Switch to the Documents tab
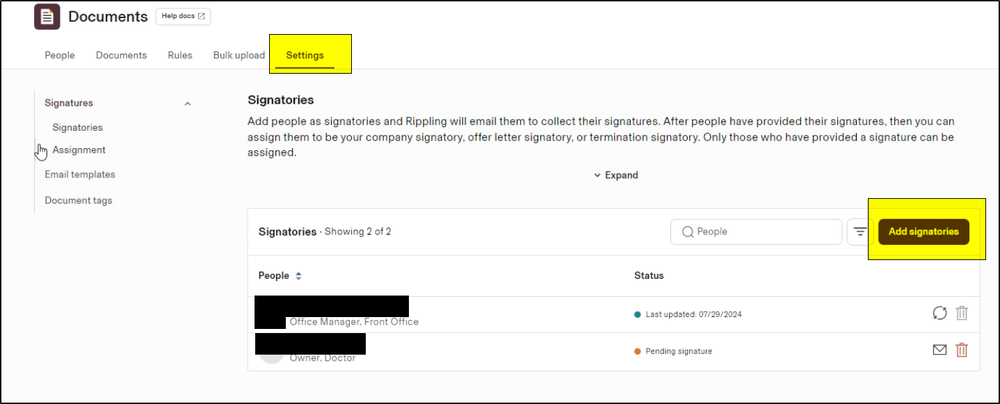 [x=121, y=55]
